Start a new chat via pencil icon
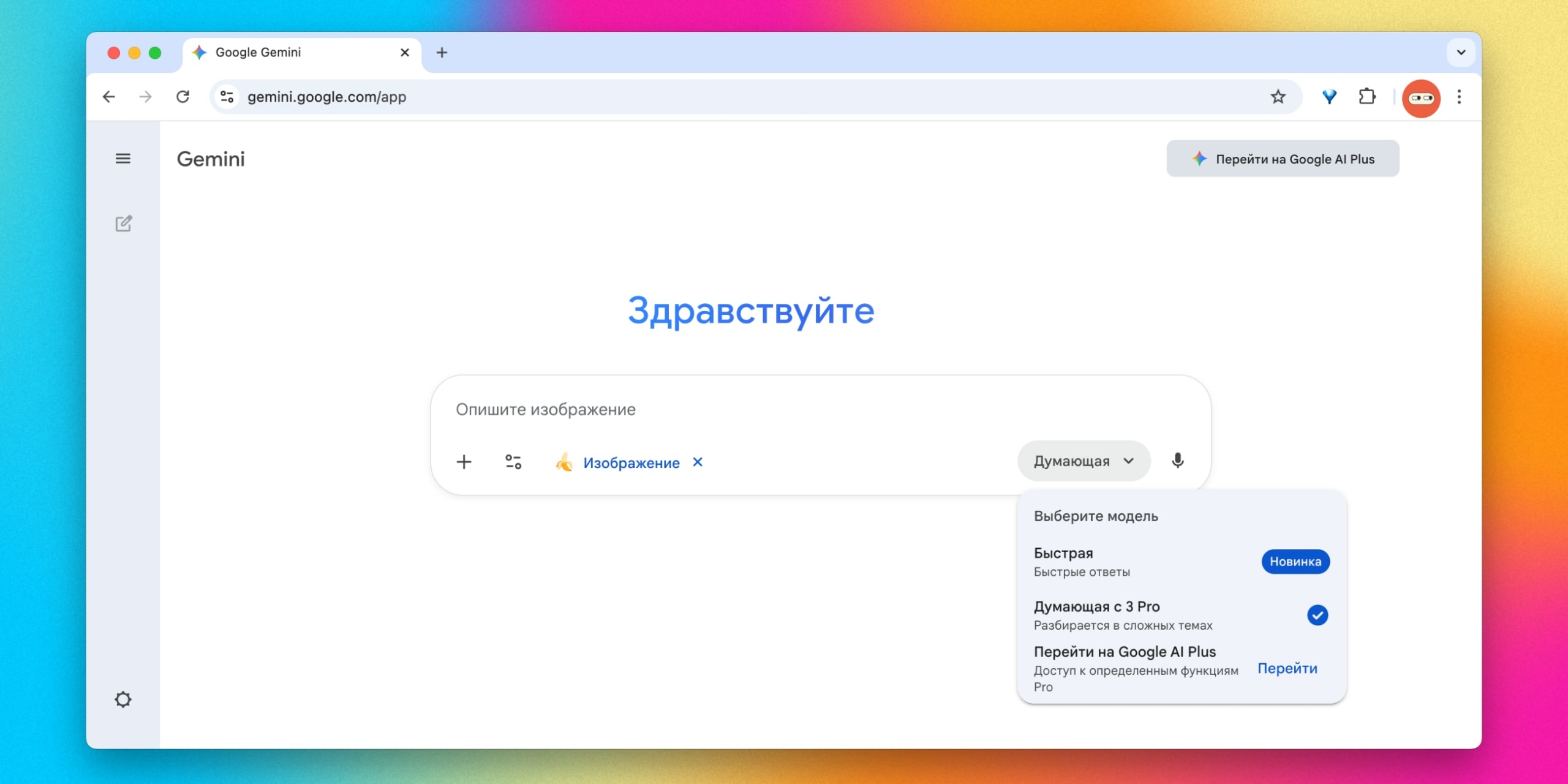The height and width of the screenshot is (784, 1568). (124, 224)
